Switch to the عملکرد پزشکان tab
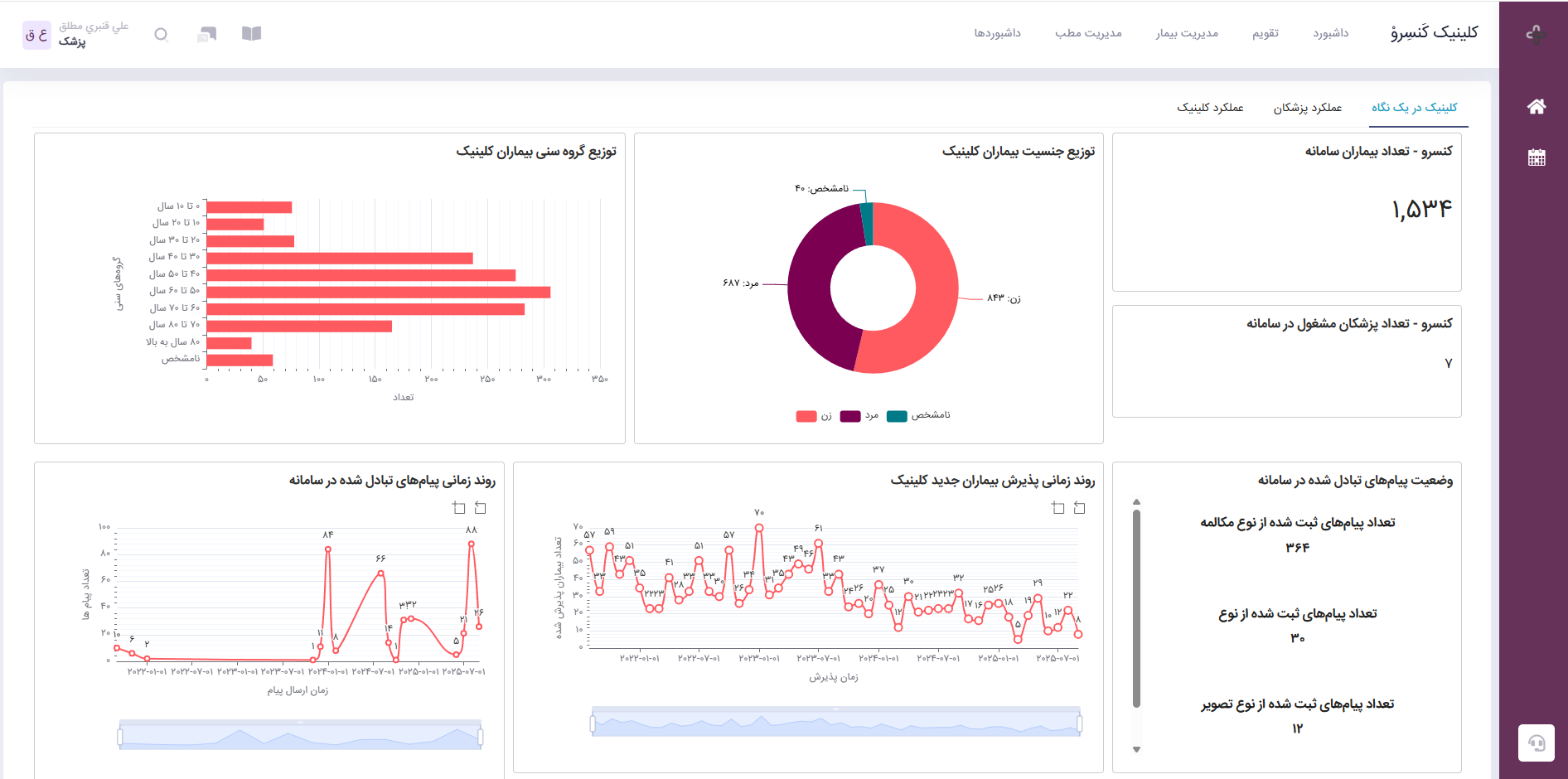This screenshot has height=779, width=1568. coord(1307,108)
